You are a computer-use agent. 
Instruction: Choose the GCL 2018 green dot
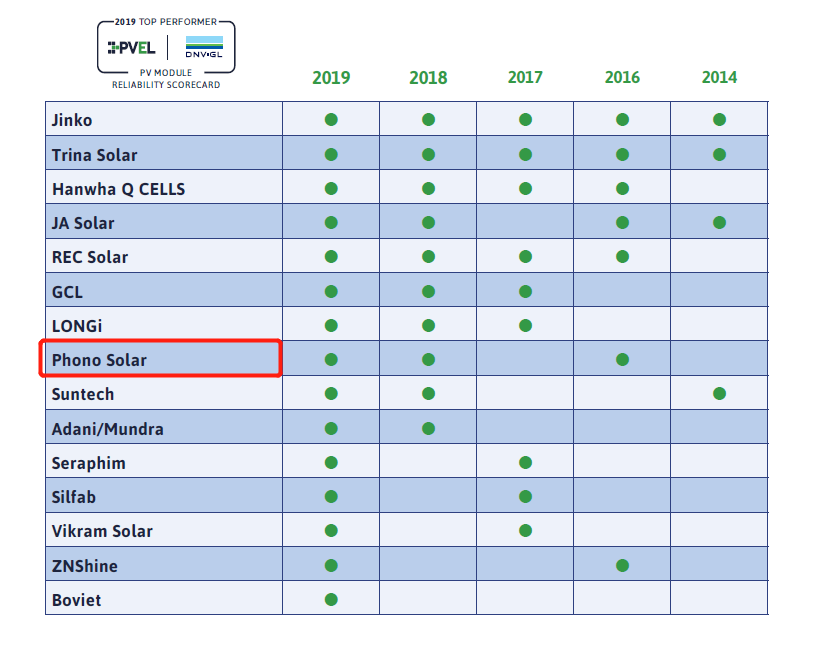pos(428,292)
